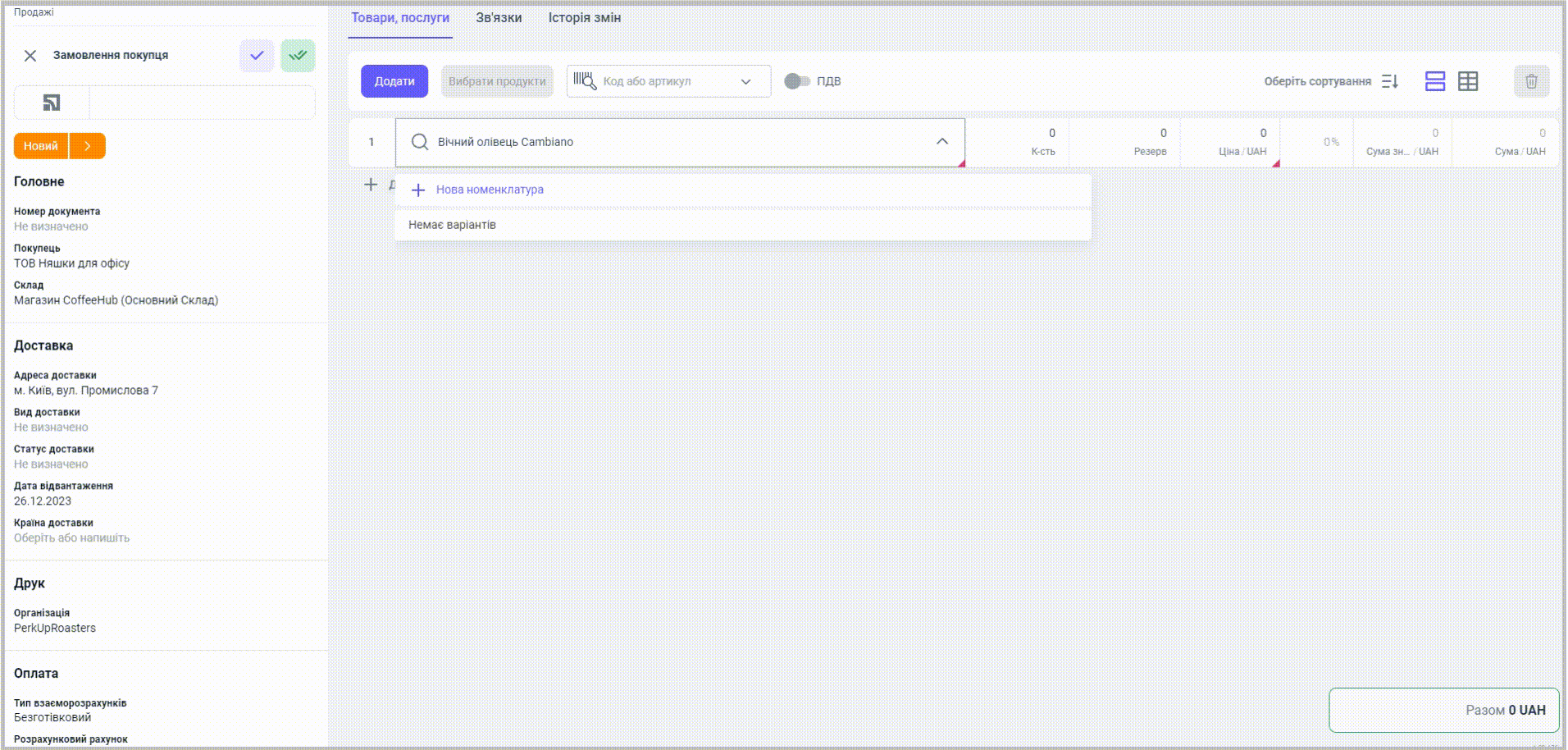This screenshot has width=1568, height=750.
Task: Advance status with arrow next to Новий
Action: (x=88, y=146)
